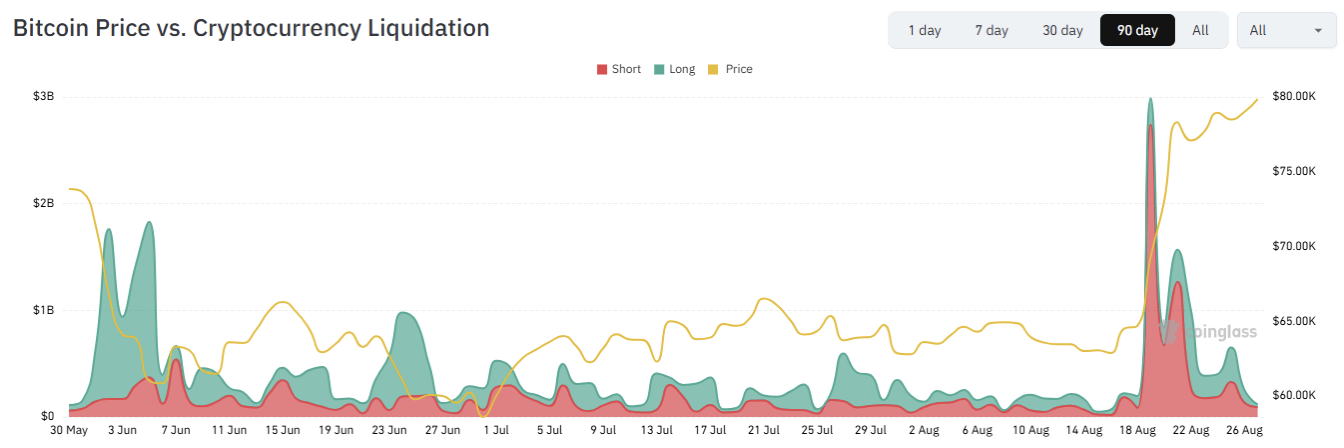Open the All exchanges dropdown
Screen dimensions: 1344x448
1284,30
